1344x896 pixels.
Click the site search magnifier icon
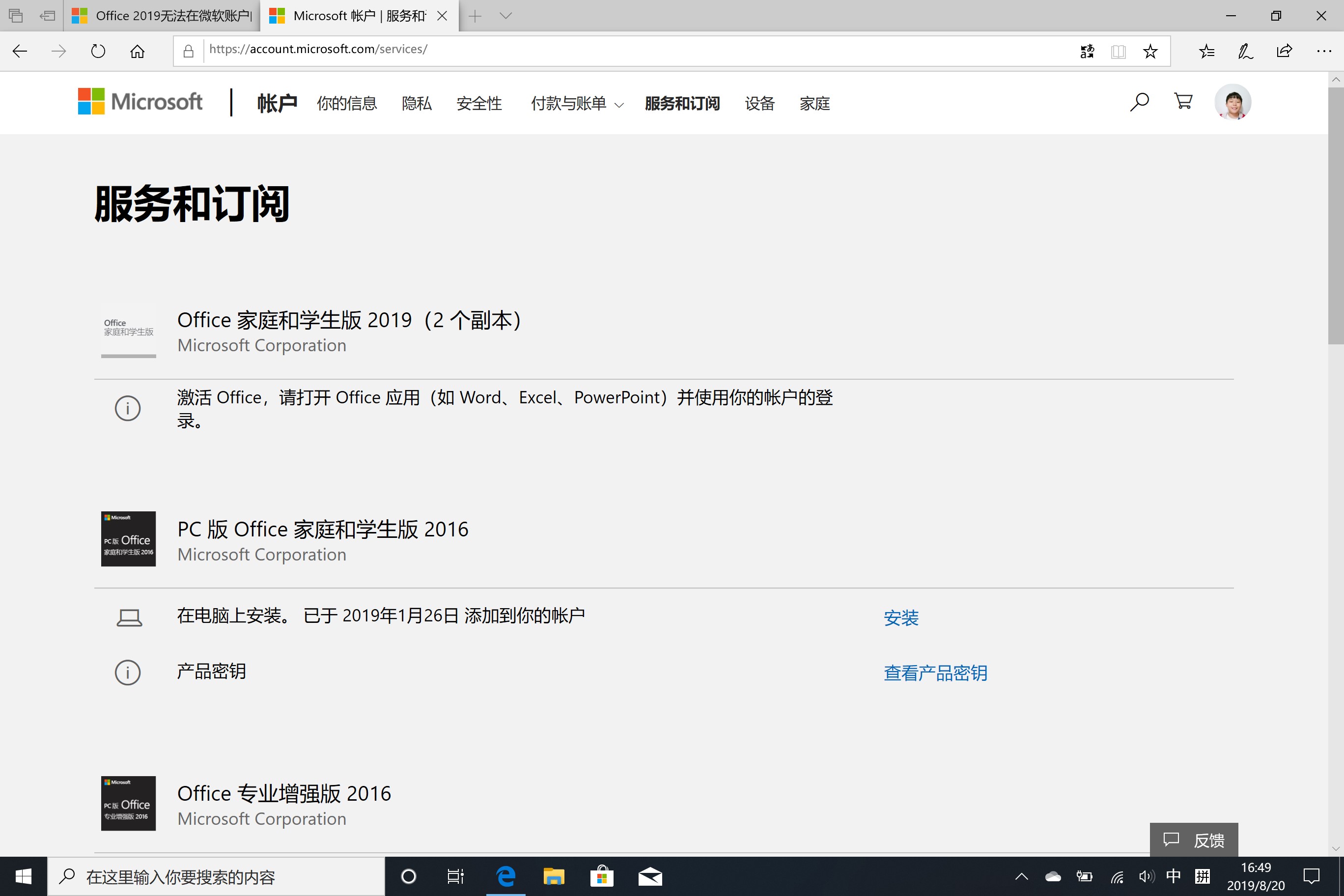point(1139,102)
